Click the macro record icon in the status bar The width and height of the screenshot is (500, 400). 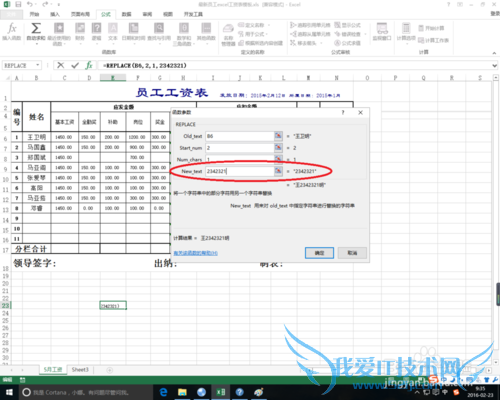click(22, 380)
